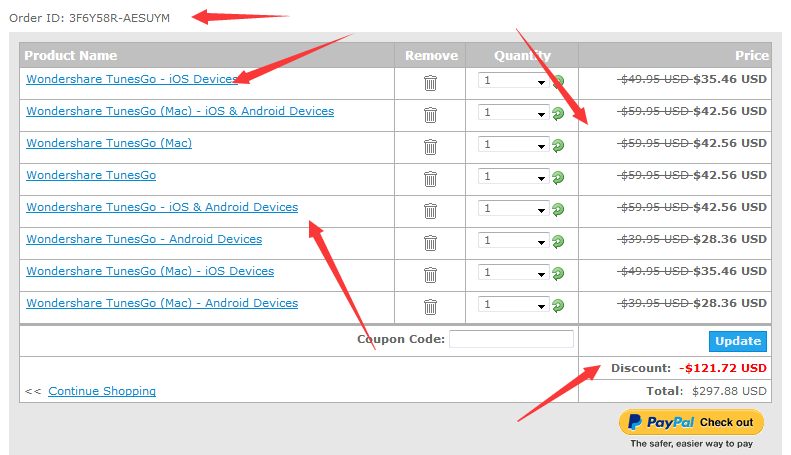
Task: Open quantity dropdown for TunesGo (Mac) - iOS Devices
Action: pyautogui.click(x=514, y=272)
